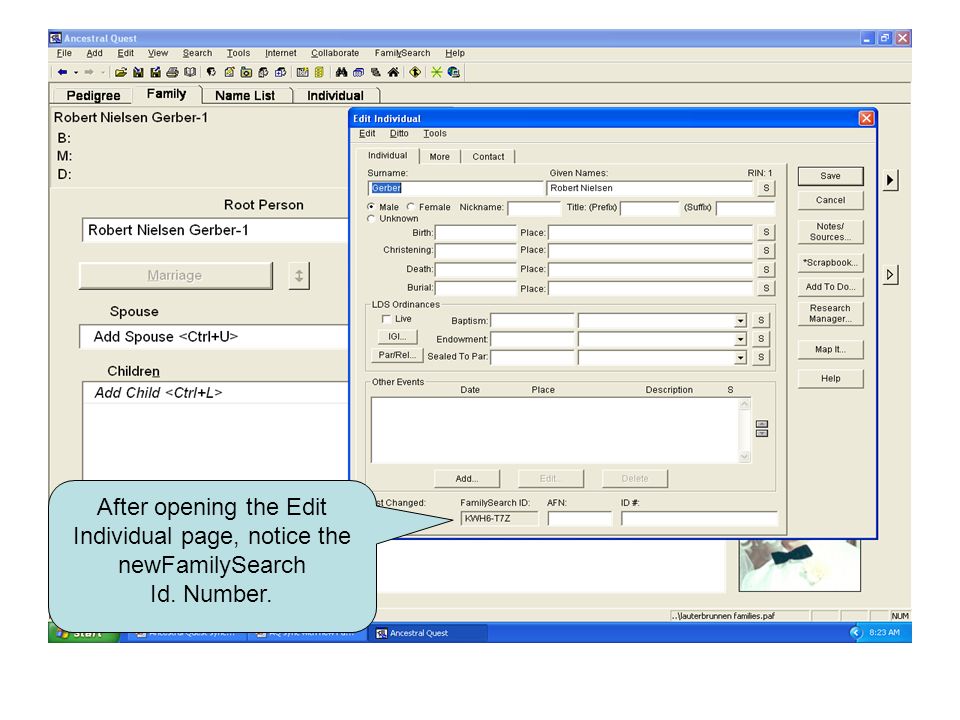The image size is (960, 720).
Task: Click the Notes page icon in toolbar
Action: 229,72
